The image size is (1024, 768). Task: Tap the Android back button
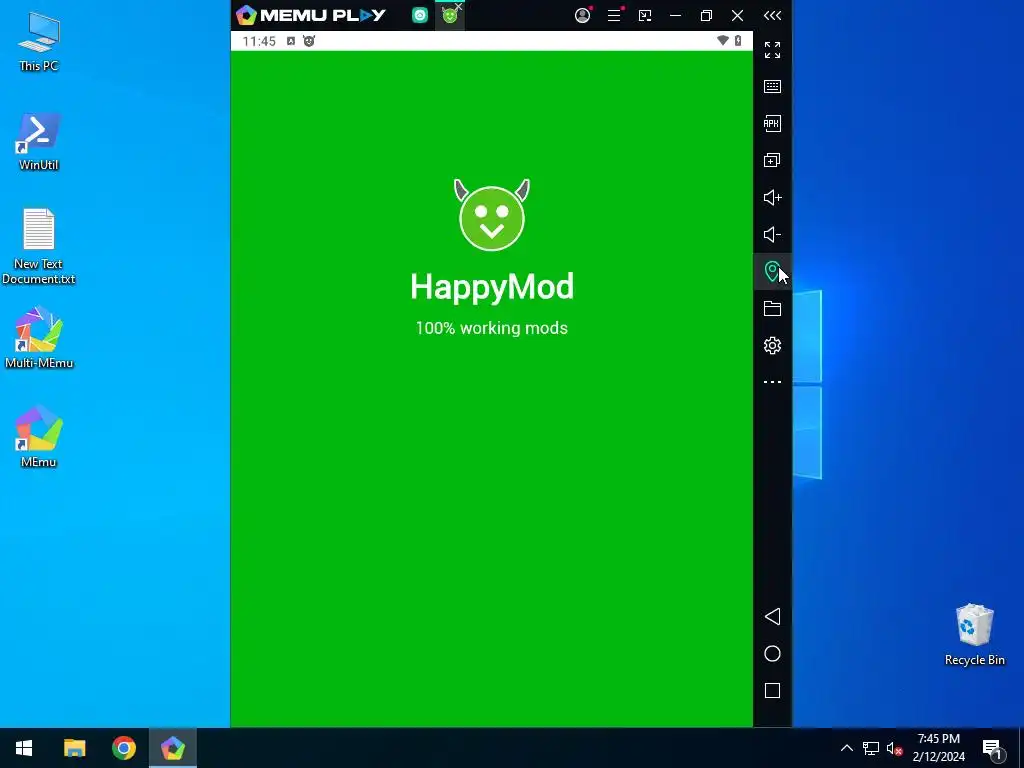click(x=773, y=616)
